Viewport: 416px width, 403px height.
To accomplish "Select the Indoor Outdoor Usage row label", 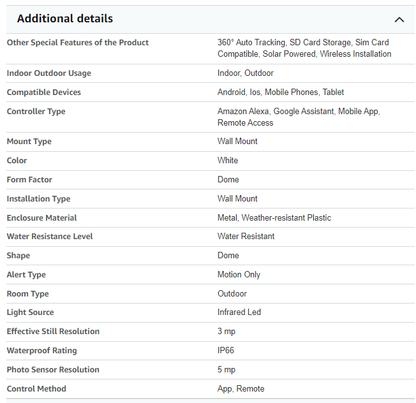I will click(49, 73).
